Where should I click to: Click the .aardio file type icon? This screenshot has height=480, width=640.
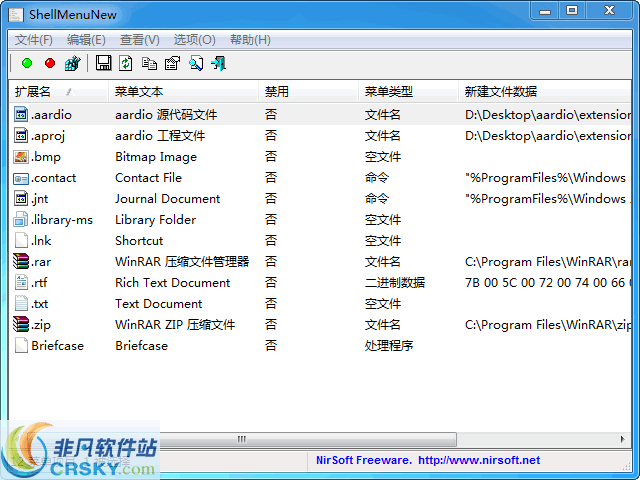[x=21, y=114]
